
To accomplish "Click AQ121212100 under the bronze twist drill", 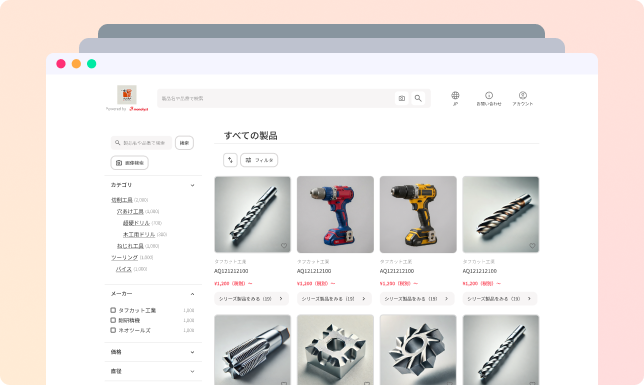I will (x=480, y=271).
